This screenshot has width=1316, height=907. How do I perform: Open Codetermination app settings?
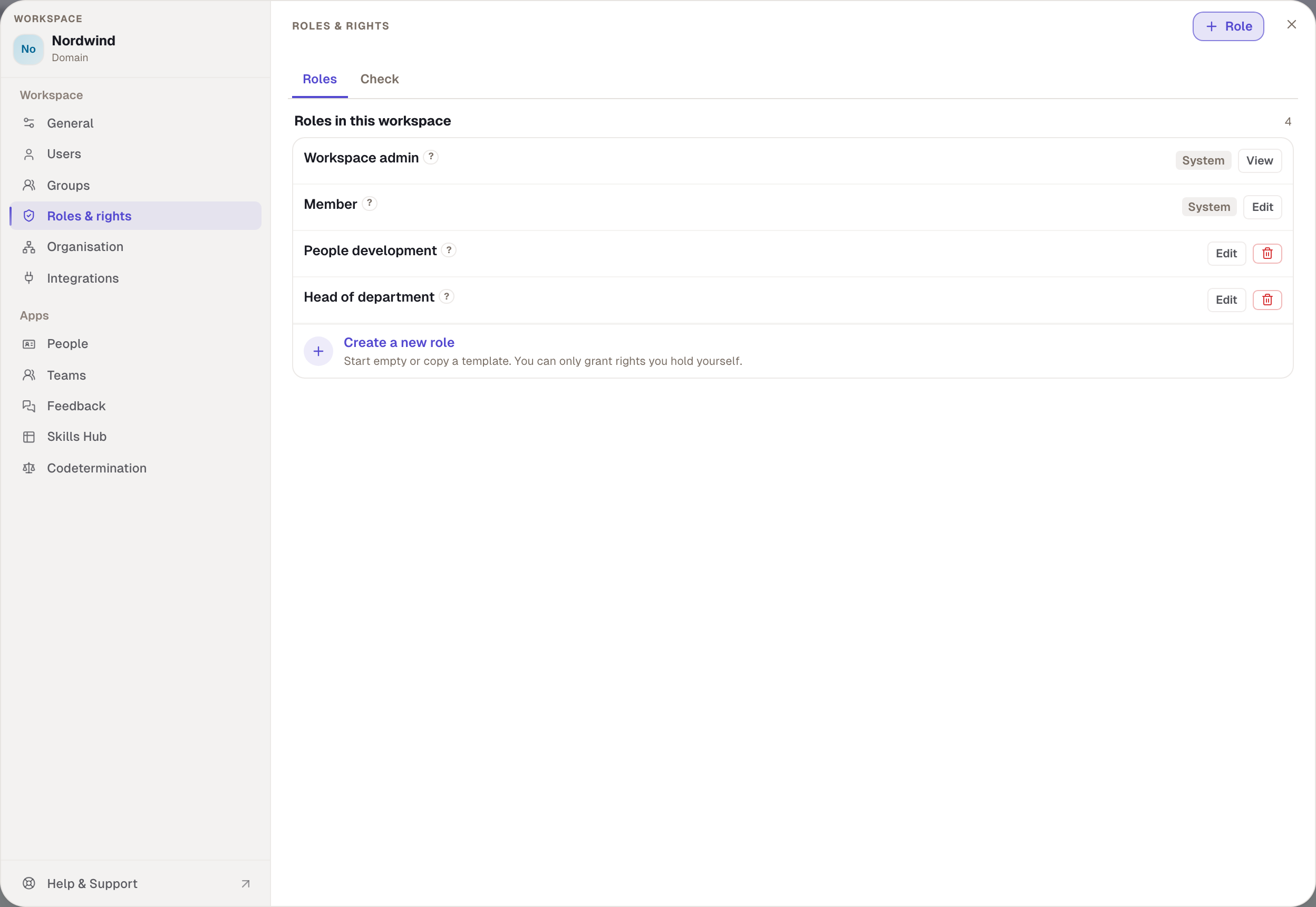coord(135,468)
